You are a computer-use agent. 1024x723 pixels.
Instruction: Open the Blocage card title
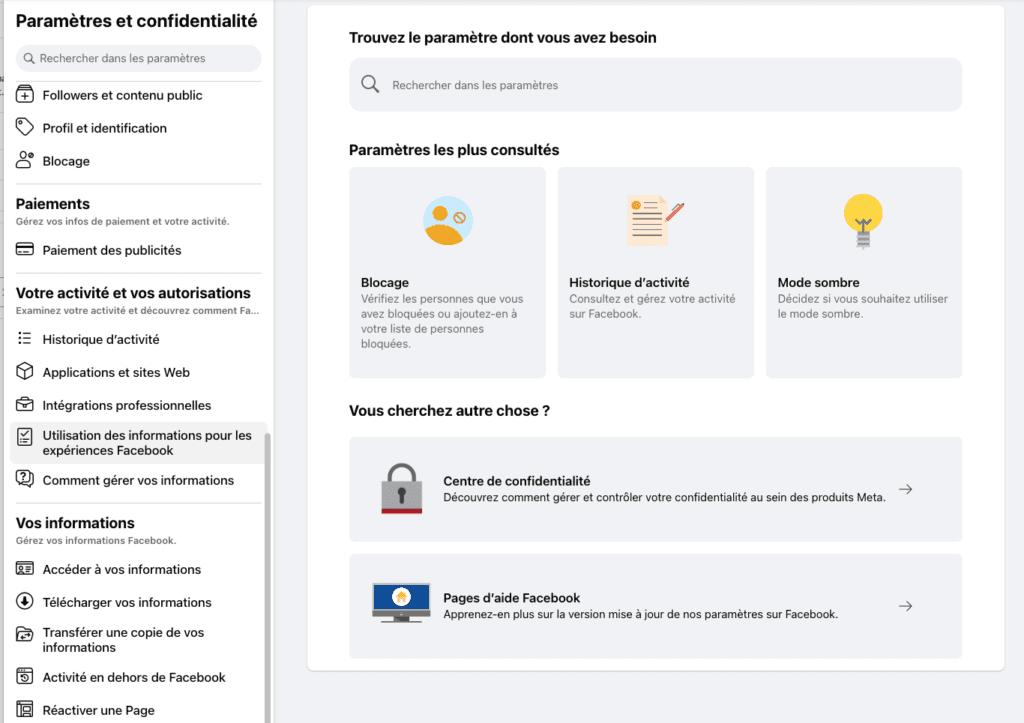[x=385, y=282]
